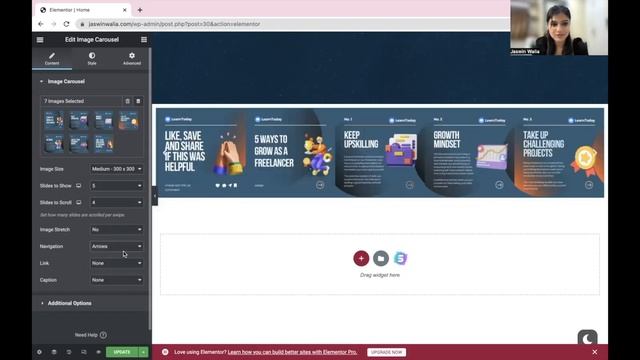The image size is (640, 360).
Task: Click the browser back arrow
Action: click(x=41, y=24)
